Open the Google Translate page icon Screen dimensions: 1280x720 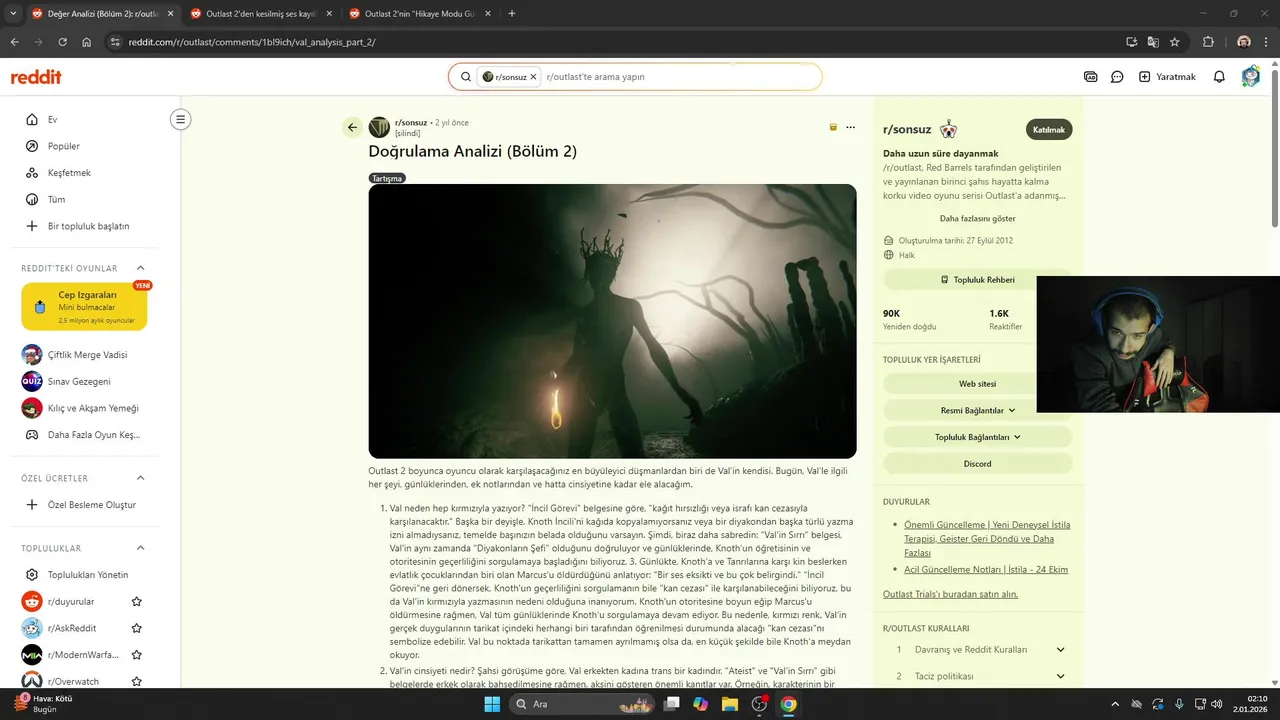point(1153,42)
